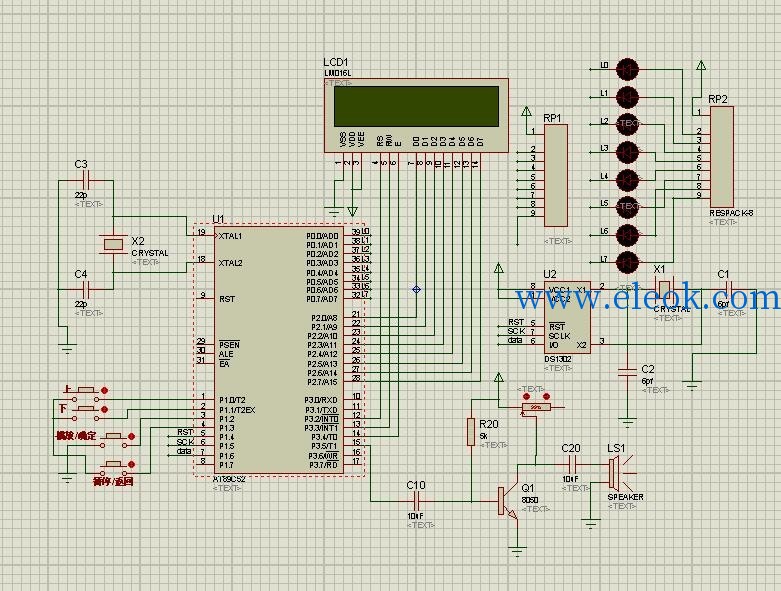This screenshot has height=591, width=781.
Task: Click the 22p value under C4
Action: coord(81,304)
